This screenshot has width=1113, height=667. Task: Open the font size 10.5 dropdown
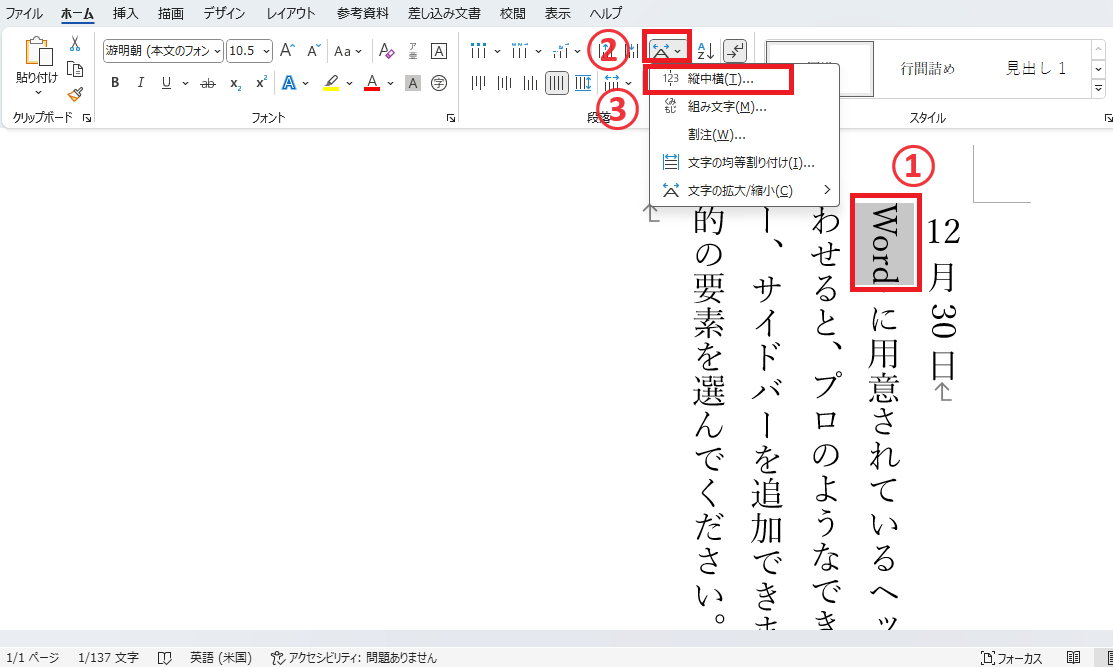249,51
